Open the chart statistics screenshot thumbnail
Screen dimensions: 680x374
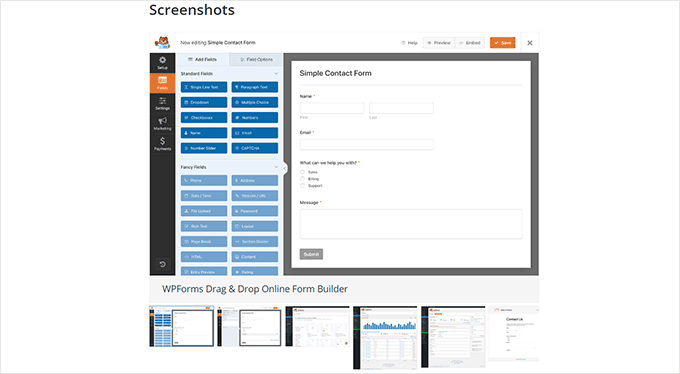[385, 338]
